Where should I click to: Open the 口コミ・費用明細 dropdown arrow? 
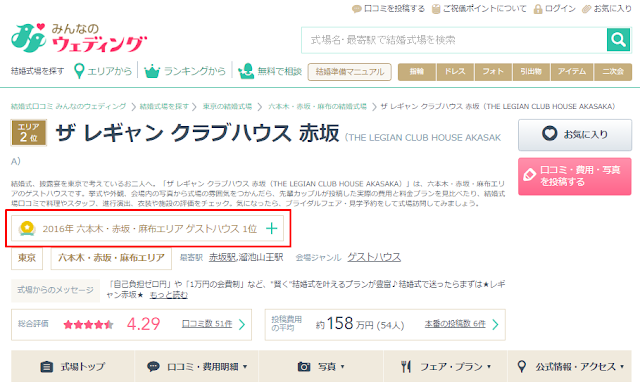[x=245, y=367]
